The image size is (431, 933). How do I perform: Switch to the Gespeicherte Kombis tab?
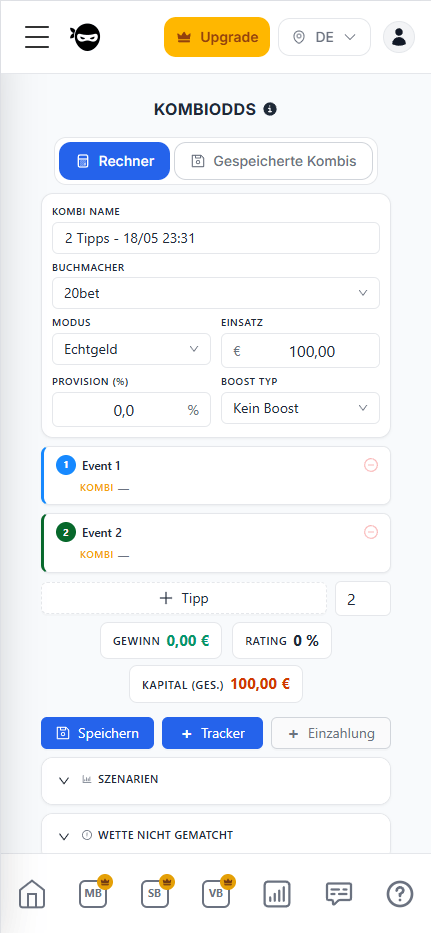click(274, 161)
